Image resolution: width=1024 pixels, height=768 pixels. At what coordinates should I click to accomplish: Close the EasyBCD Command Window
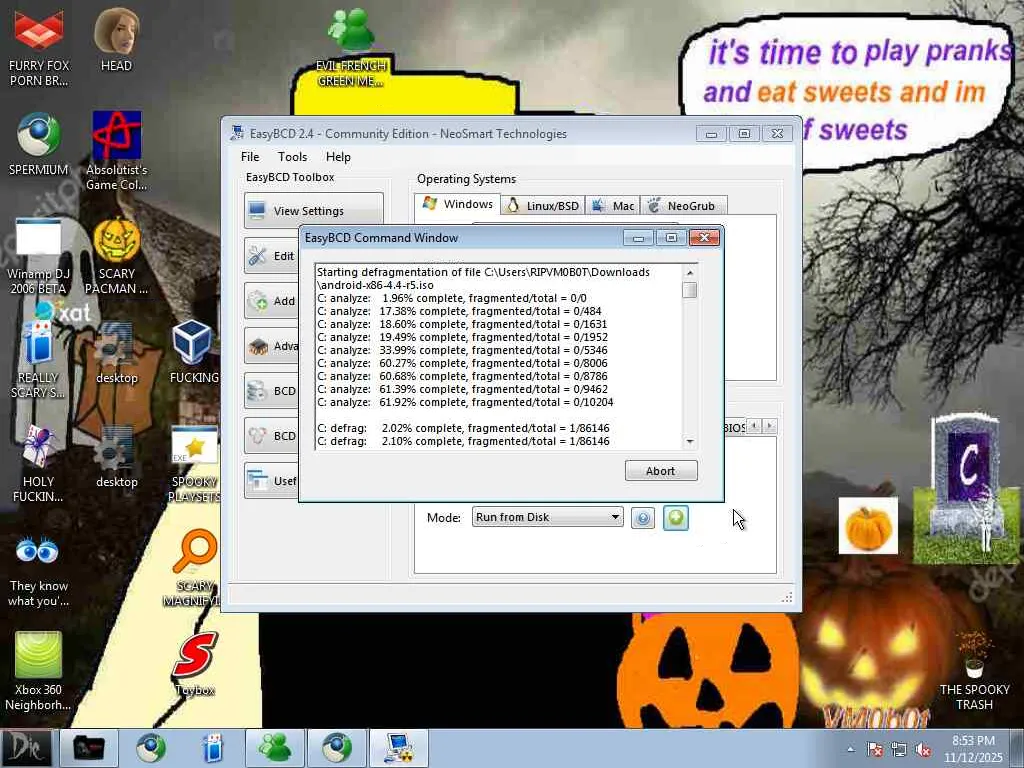(704, 238)
